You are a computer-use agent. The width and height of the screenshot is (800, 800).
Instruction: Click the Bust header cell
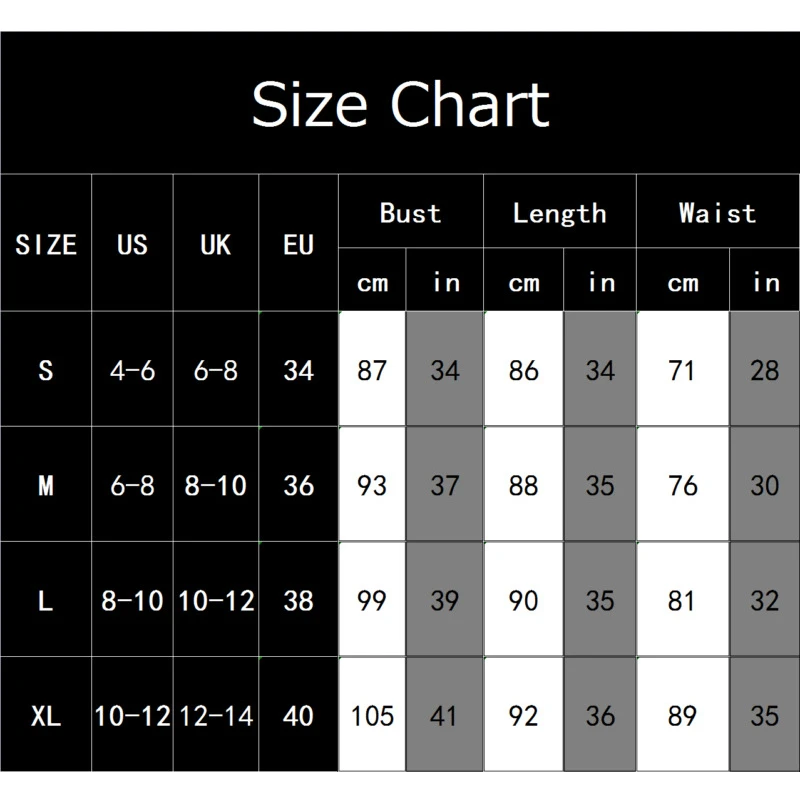(x=410, y=212)
